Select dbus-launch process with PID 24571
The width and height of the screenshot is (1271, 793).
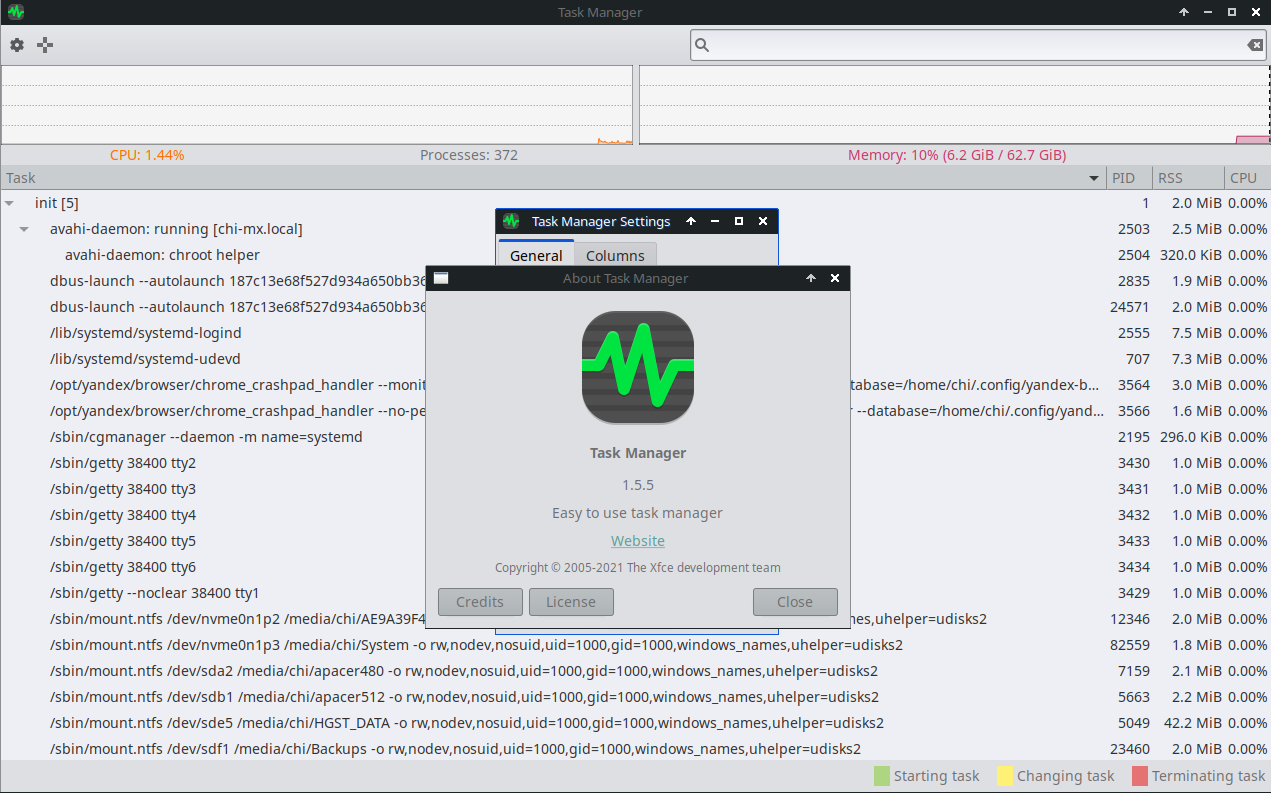[x=635, y=307]
